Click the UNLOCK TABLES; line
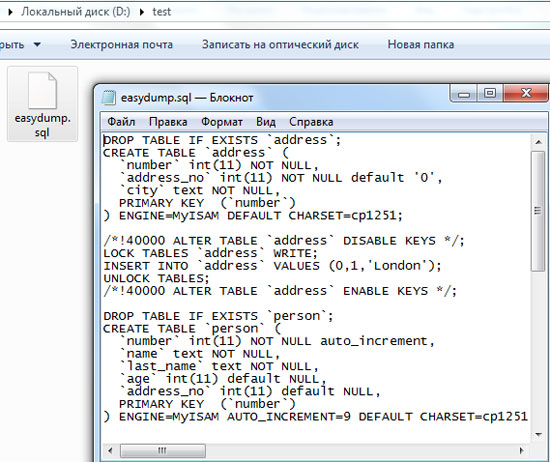This screenshot has height=462, width=550. [x=156, y=279]
